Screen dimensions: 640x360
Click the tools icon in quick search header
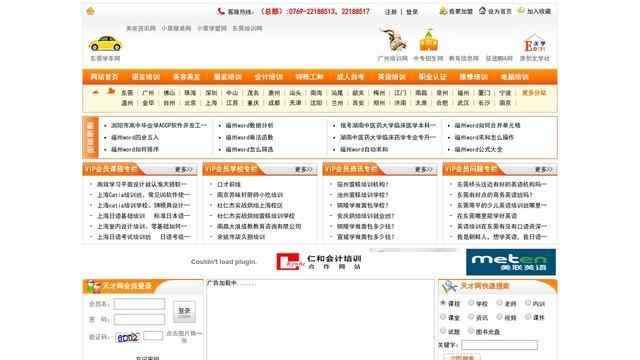click(449, 287)
